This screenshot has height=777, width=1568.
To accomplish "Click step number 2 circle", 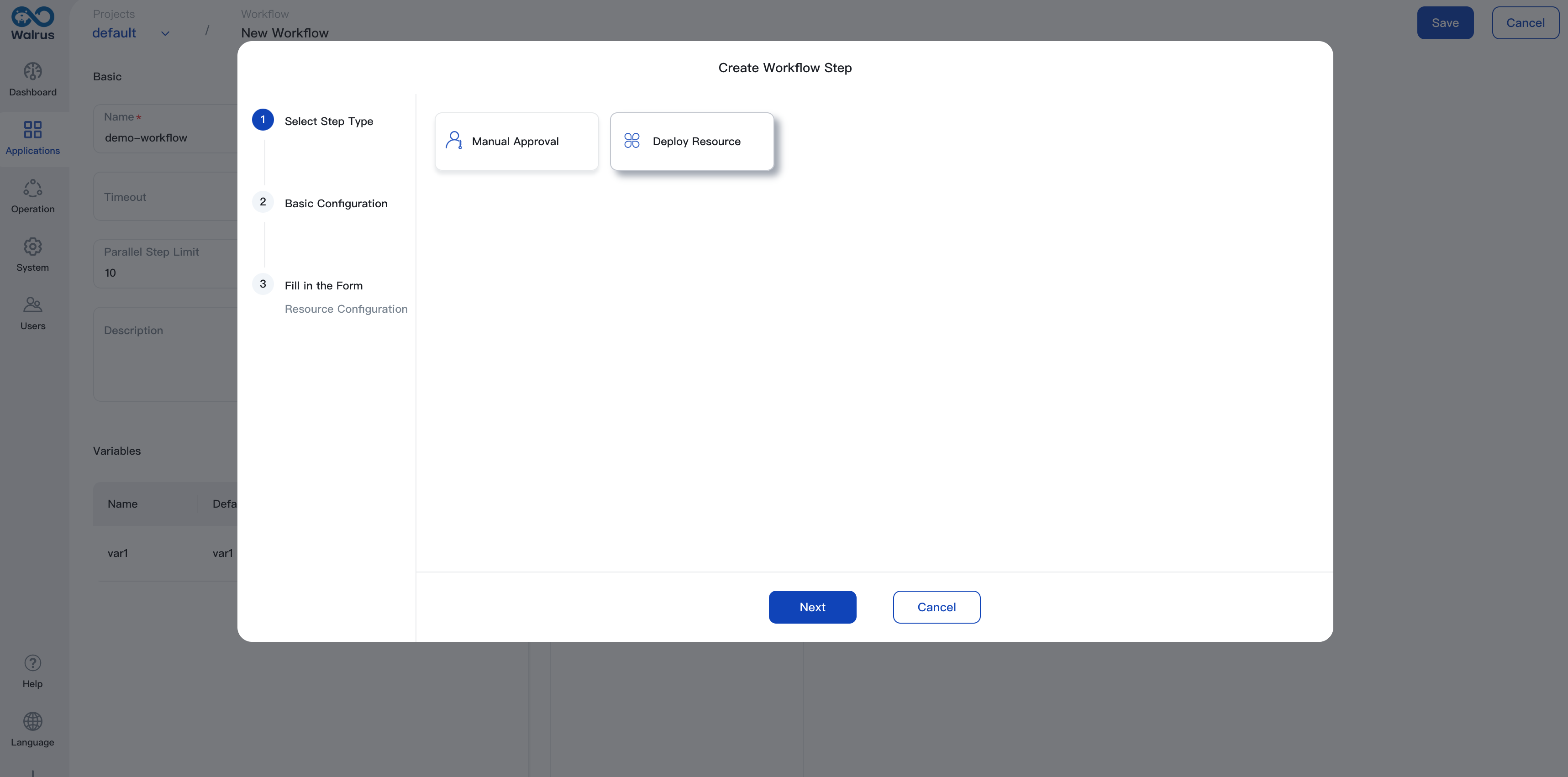I will 263,201.
